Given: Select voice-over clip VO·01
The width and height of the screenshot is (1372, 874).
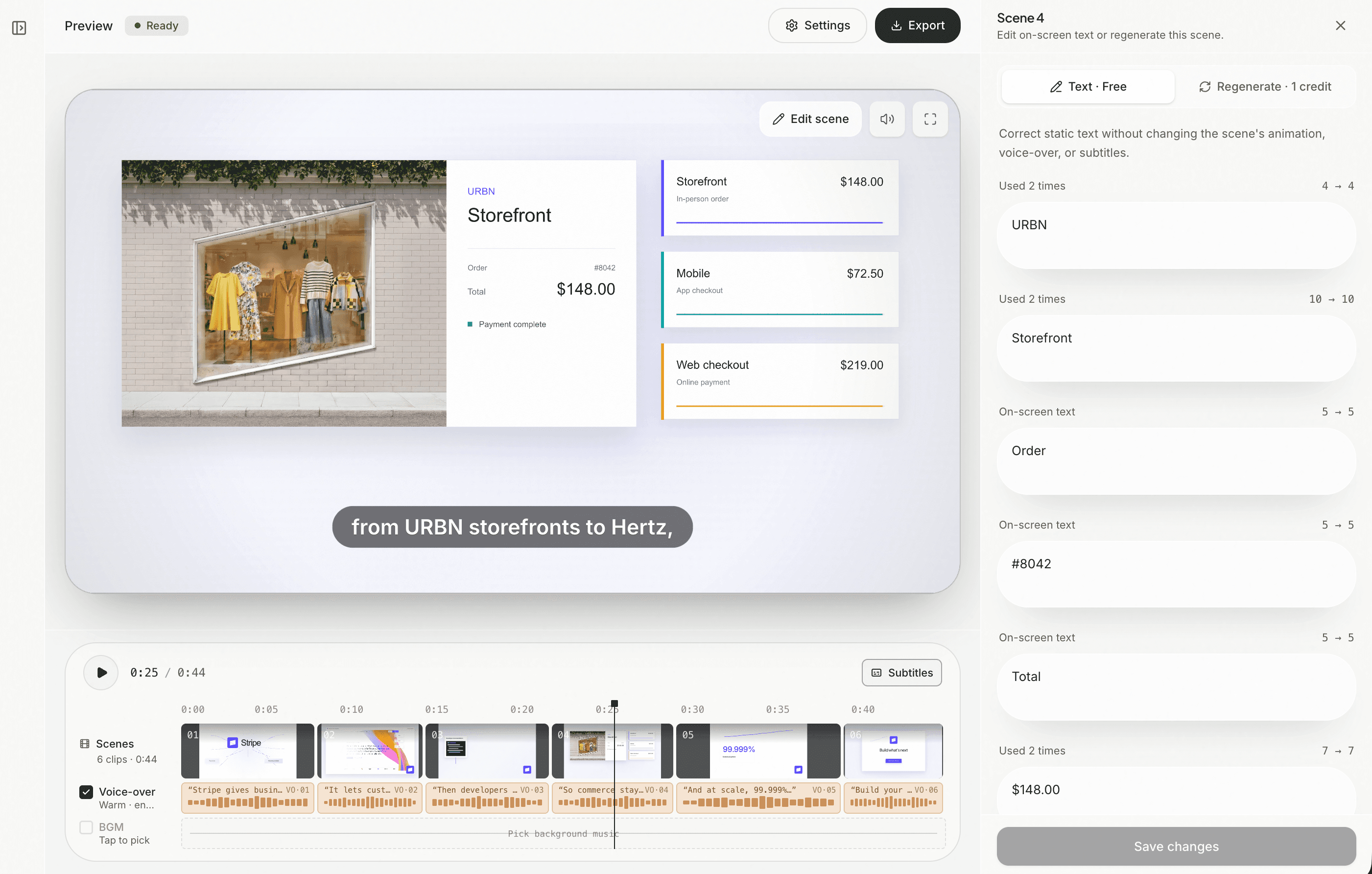Looking at the screenshot, I should pyautogui.click(x=247, y=798).
